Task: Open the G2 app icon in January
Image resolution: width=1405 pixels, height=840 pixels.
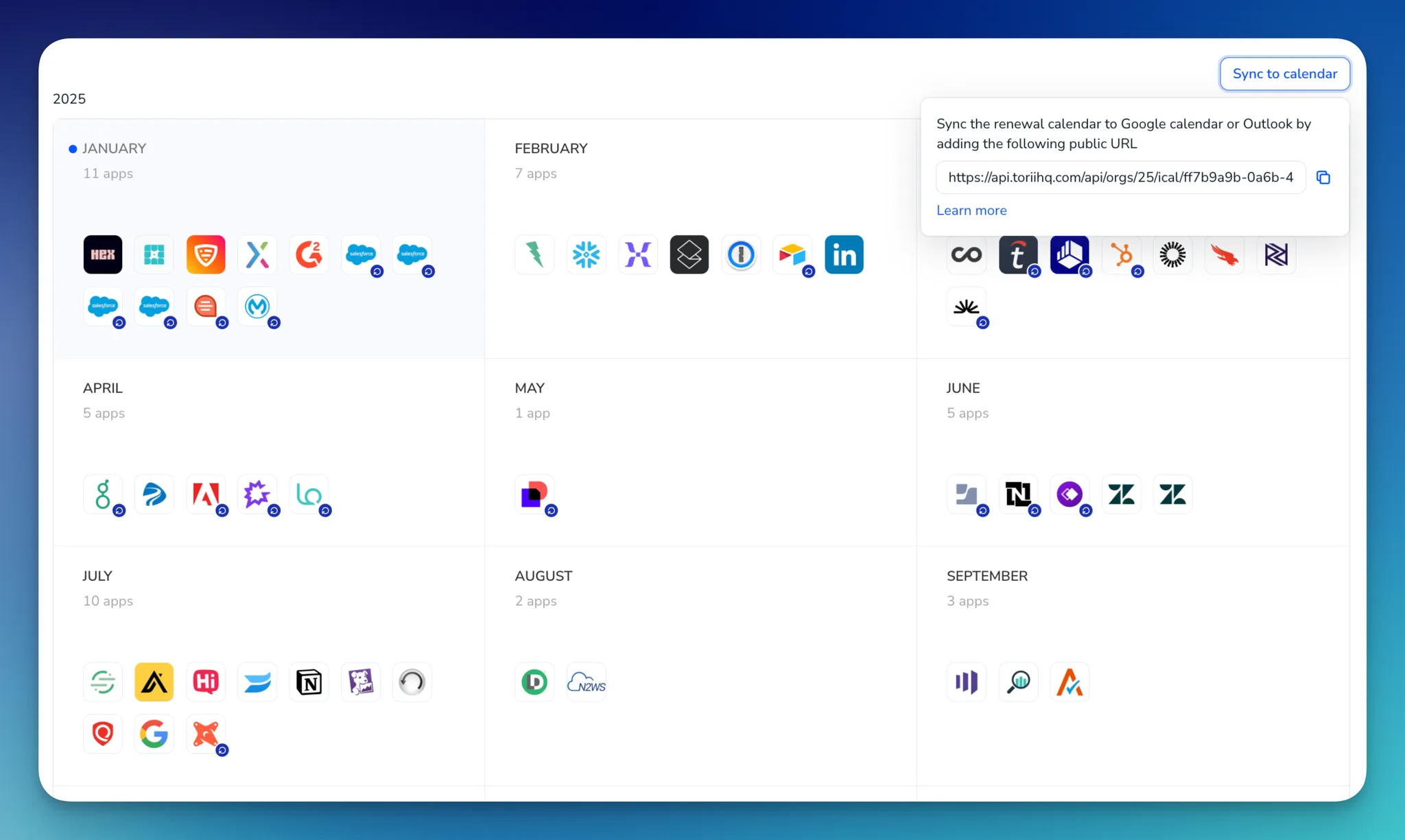Action: tap(309, 254)
